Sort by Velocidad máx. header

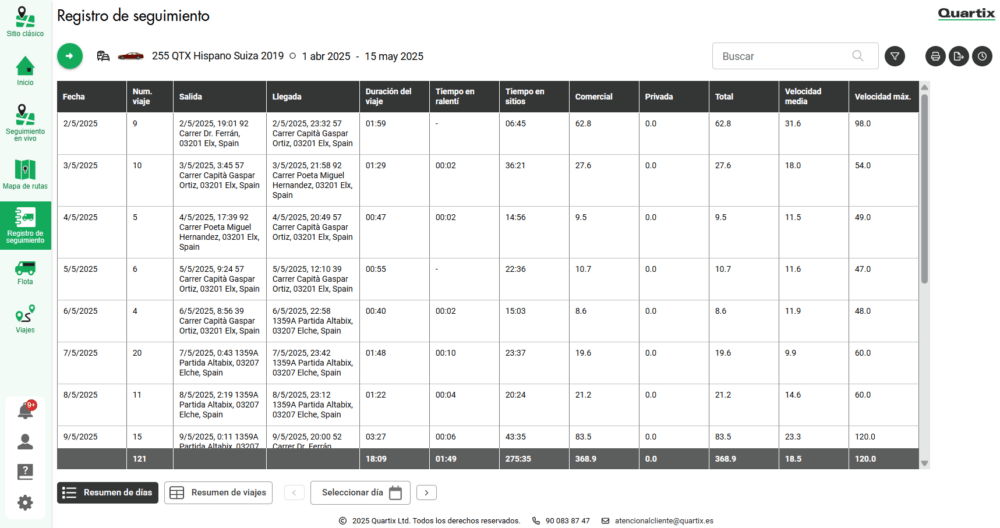tap(884, 97)
